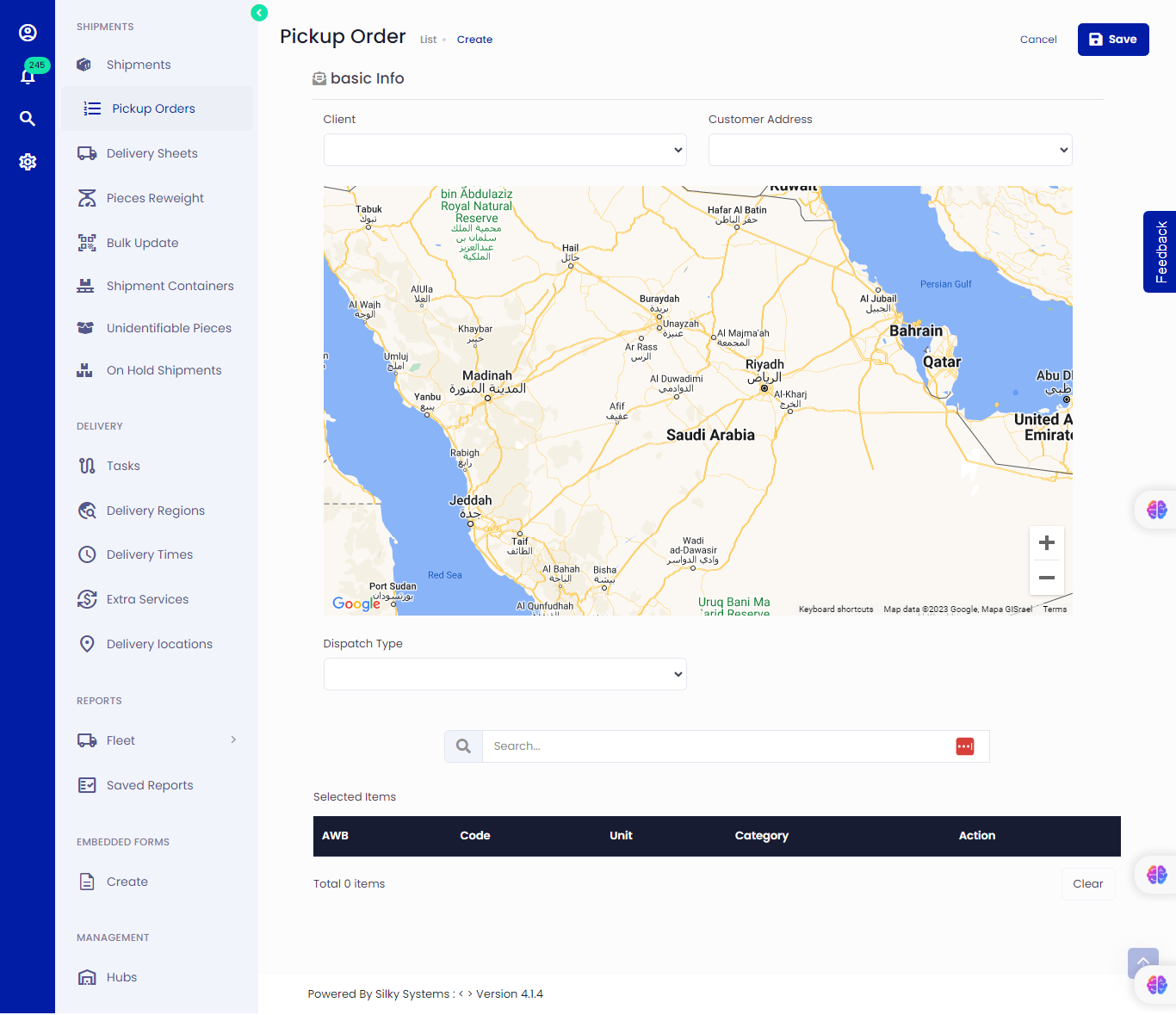Open notifications bell with 245 badge
Viewport: 1176px width, 1015px height.
pos(28,77)
